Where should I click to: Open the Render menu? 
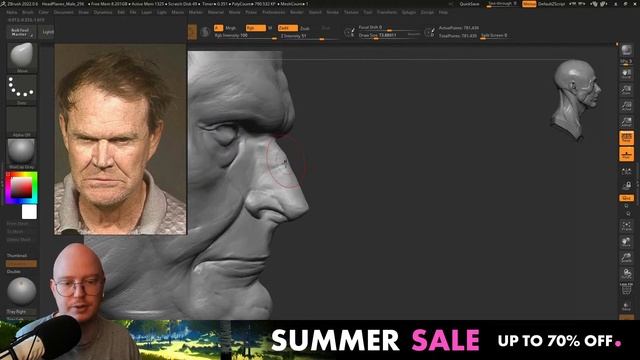(x=297, y=12)
